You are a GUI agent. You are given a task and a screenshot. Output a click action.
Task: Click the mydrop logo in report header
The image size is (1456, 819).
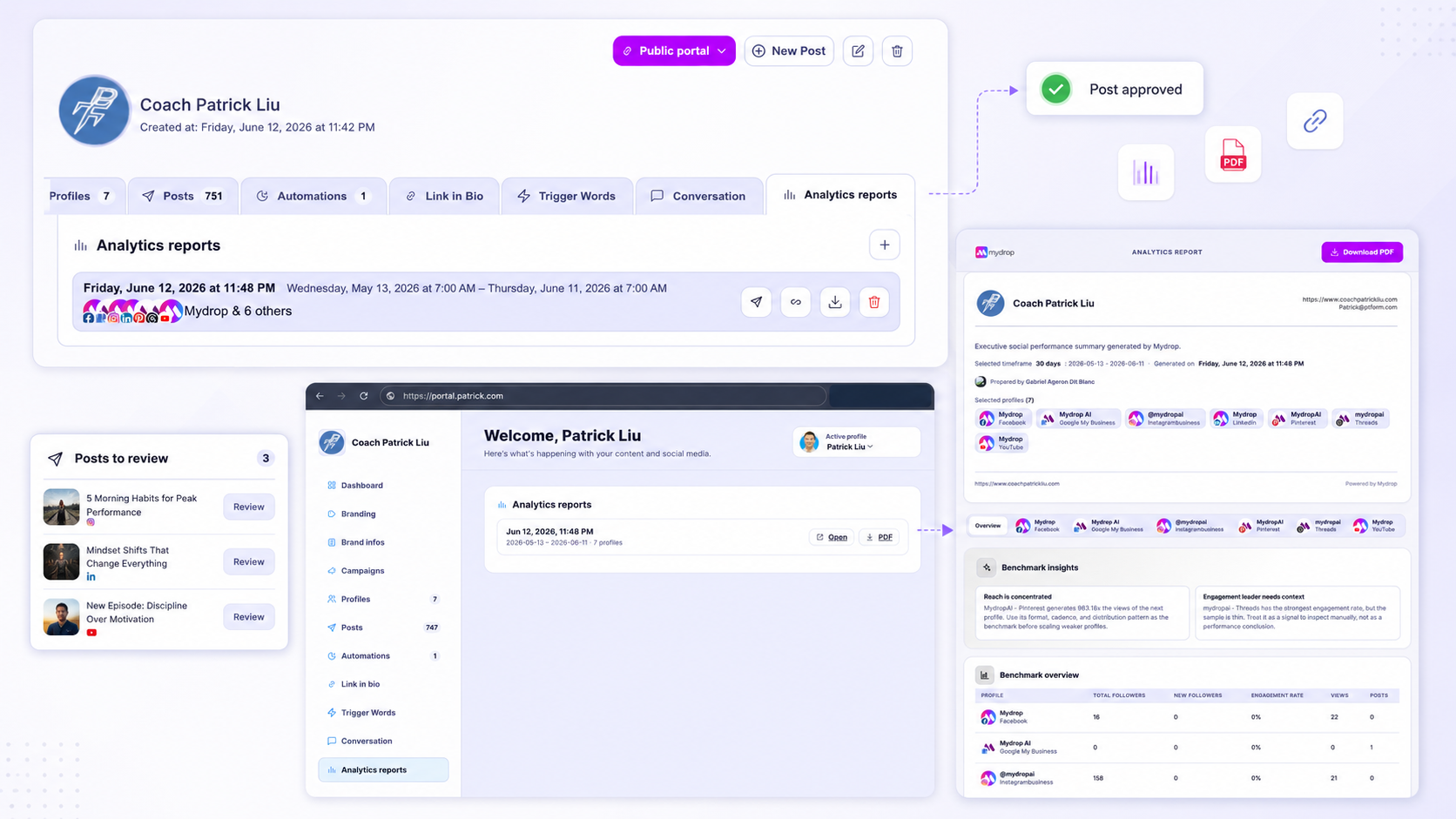click(x=994, y=252)
